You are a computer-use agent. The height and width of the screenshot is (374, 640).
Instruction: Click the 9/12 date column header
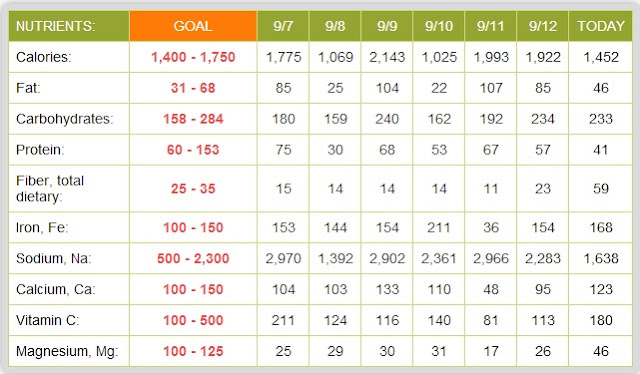point(542,26)
